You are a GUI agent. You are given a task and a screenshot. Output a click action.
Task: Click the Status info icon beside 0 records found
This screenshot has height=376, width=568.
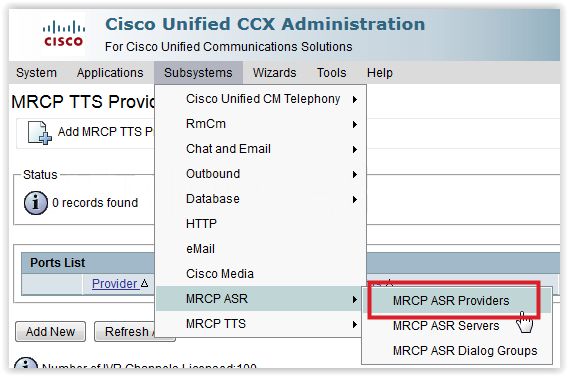[36, 203]
